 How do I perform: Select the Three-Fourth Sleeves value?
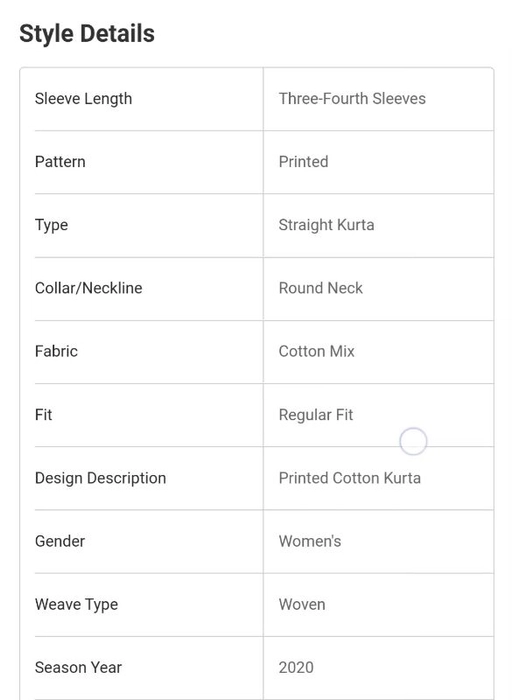click(352, 99)
